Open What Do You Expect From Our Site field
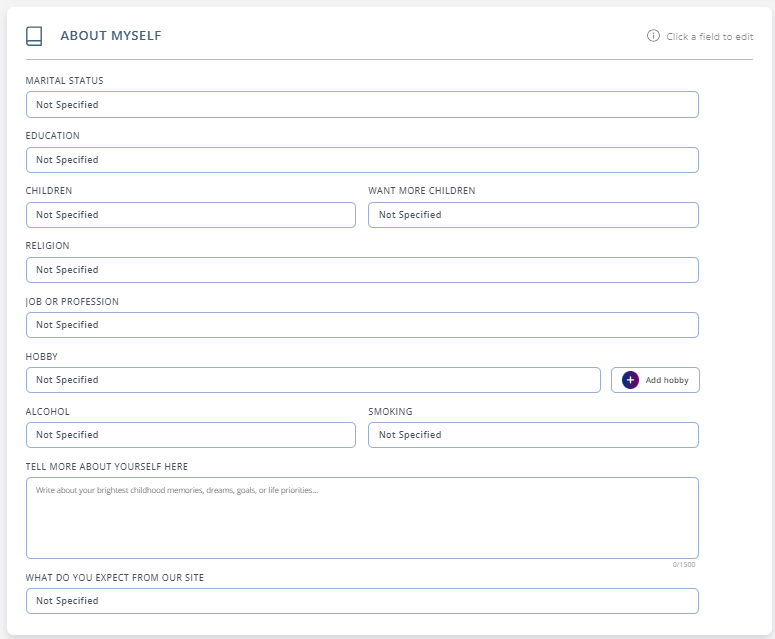This screenshot has width=775, height=639. coord(362,601)
